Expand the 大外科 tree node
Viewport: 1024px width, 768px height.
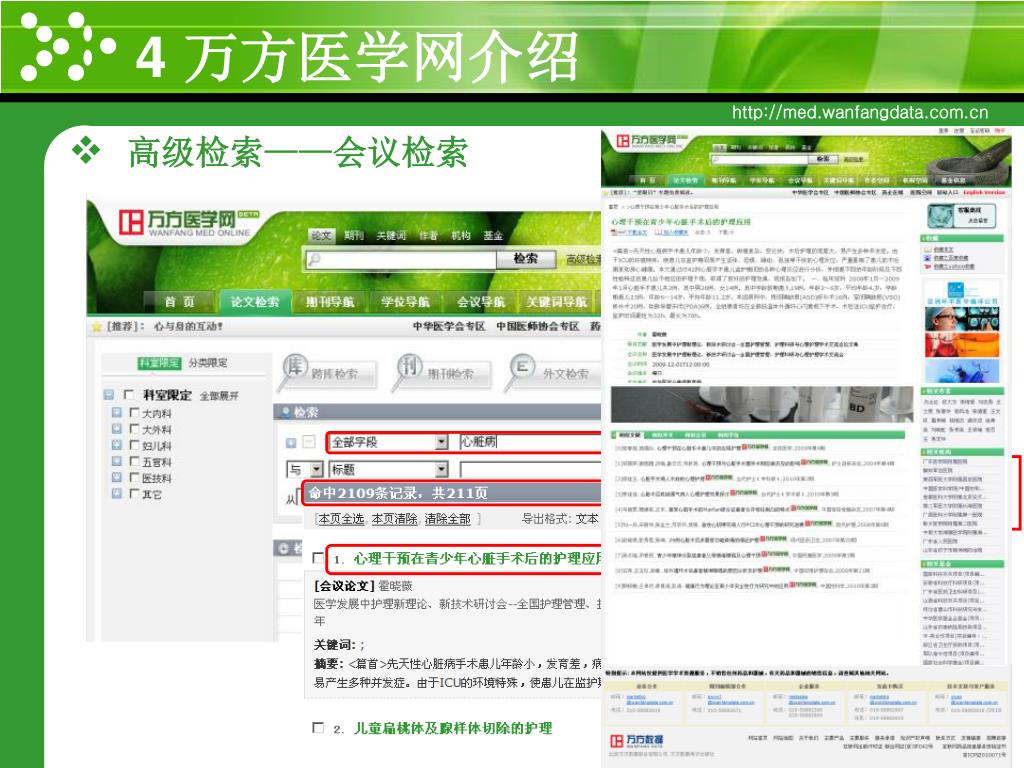click(117, 429)
